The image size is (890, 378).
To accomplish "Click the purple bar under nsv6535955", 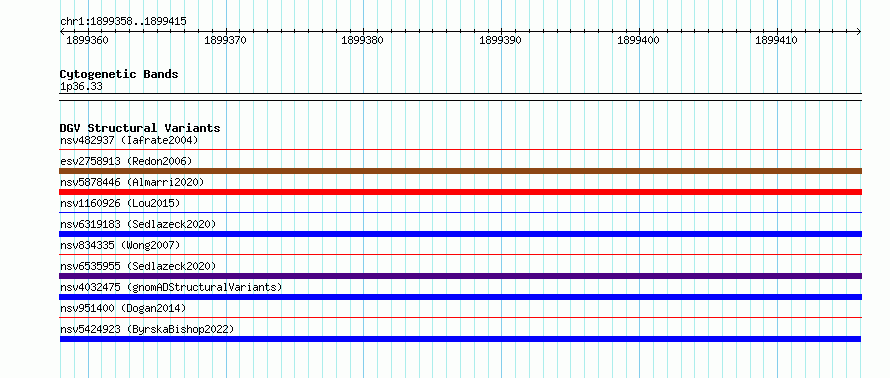I will tap(460, 276).
